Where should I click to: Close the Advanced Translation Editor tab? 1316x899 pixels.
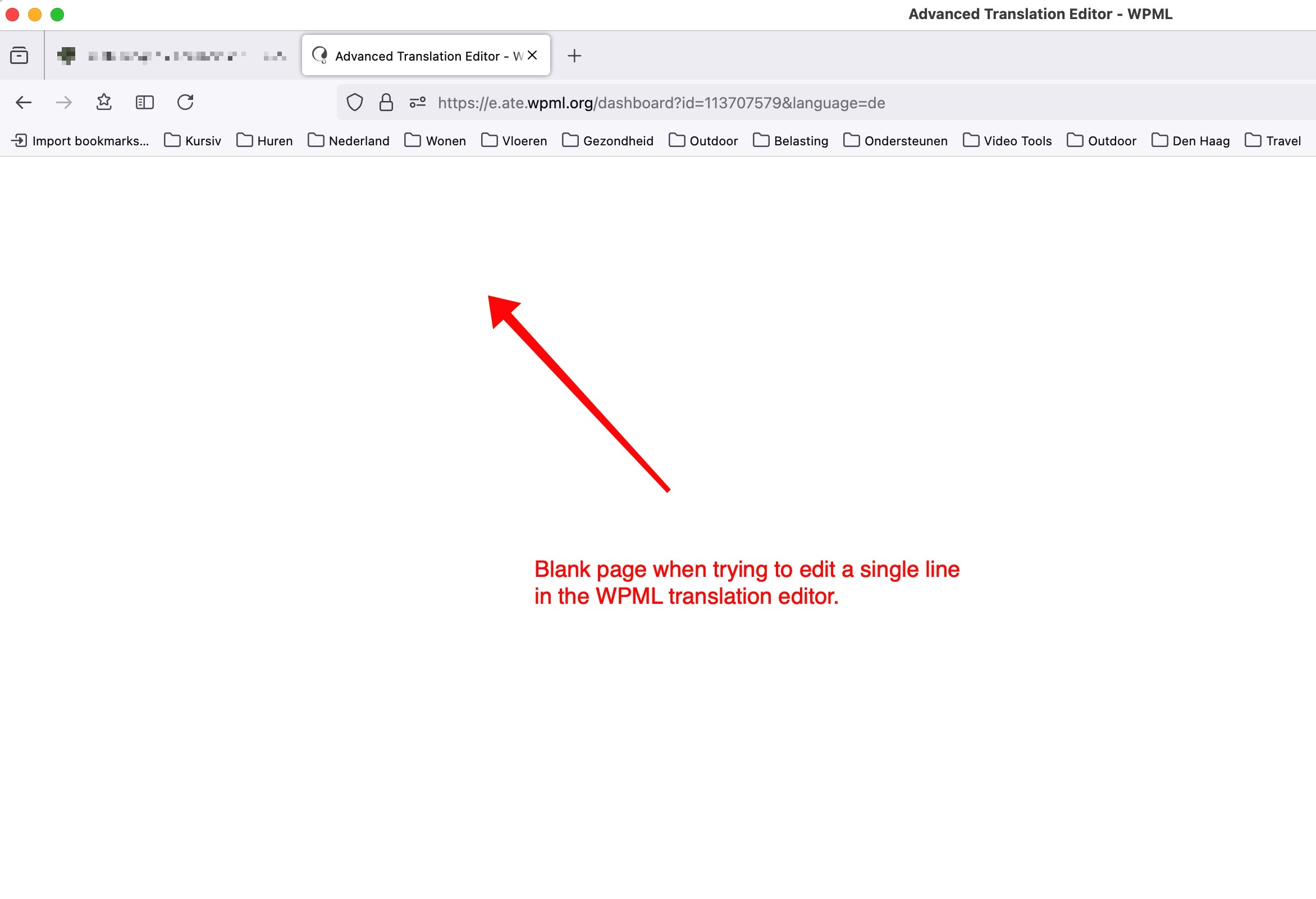(x=532, y=56)
